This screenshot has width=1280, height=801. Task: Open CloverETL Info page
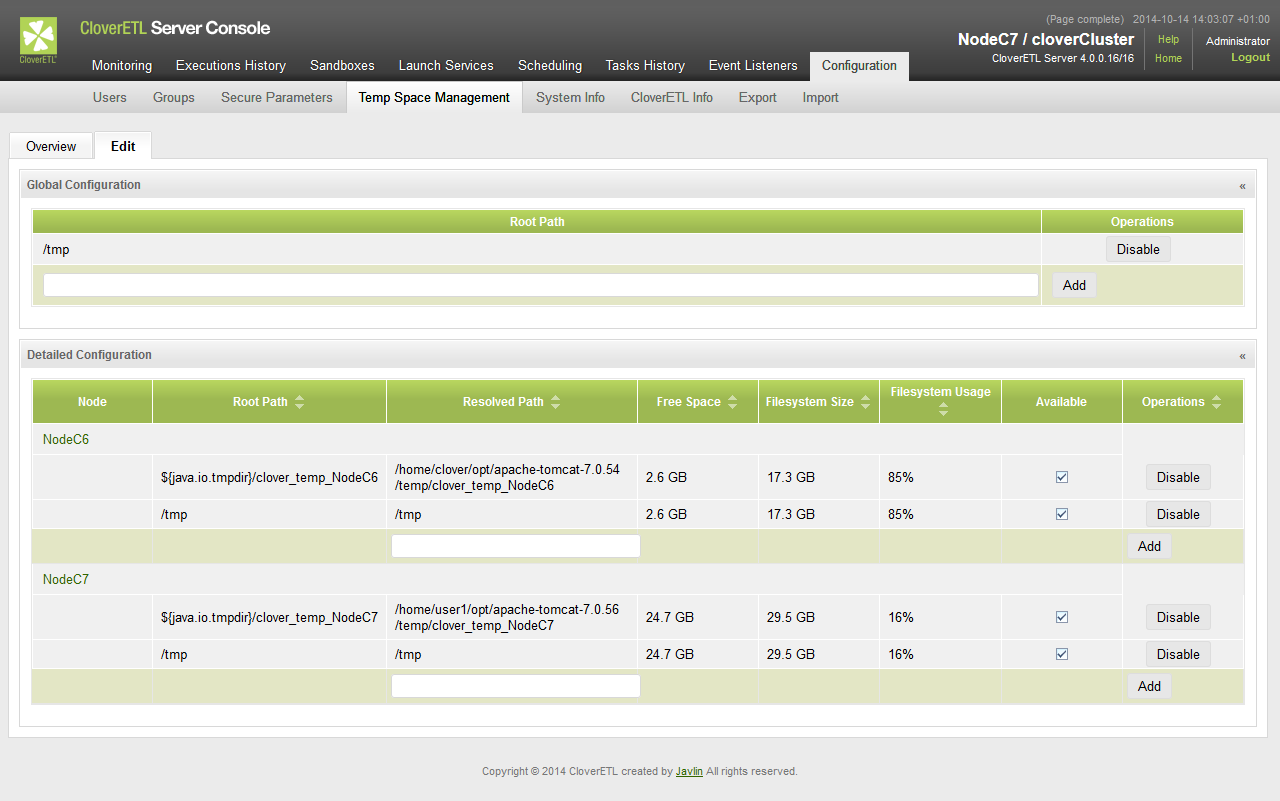click(x=672, y=97)
